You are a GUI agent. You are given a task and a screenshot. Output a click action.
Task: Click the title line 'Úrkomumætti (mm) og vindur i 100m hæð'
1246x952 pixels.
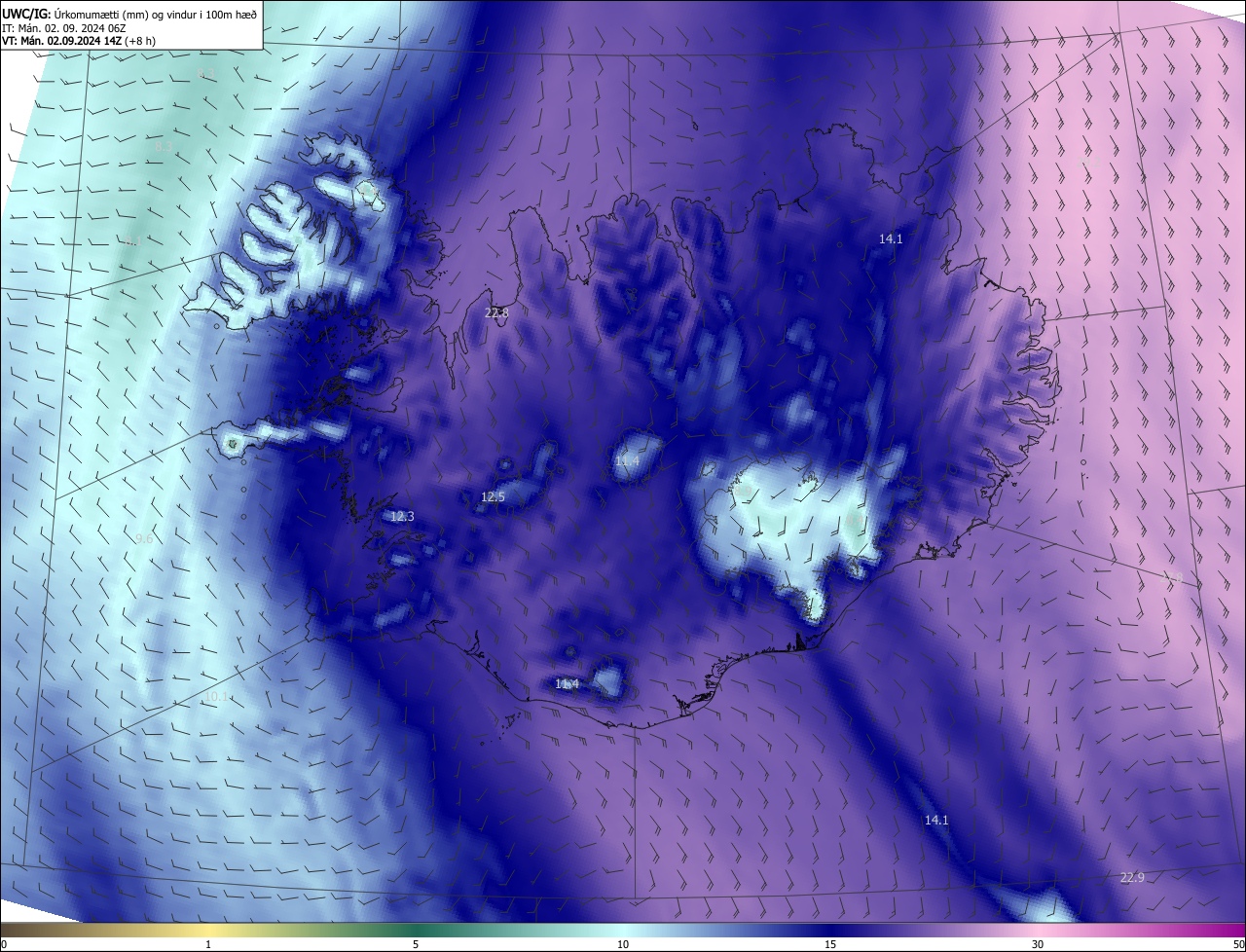(x=154, y=14)
